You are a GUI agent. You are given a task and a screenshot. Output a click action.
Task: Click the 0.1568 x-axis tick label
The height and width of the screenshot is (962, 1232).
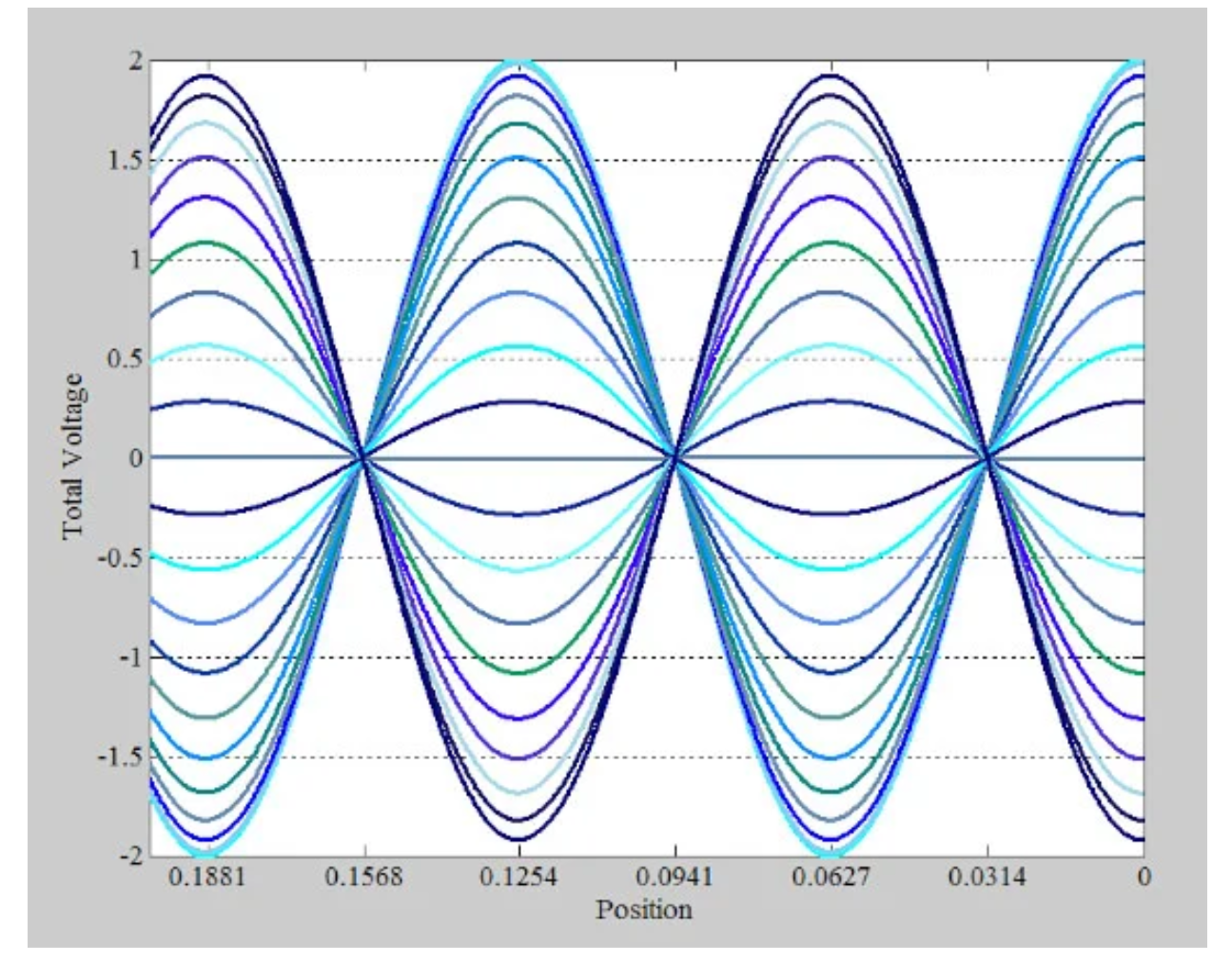(x=363, y=877)
